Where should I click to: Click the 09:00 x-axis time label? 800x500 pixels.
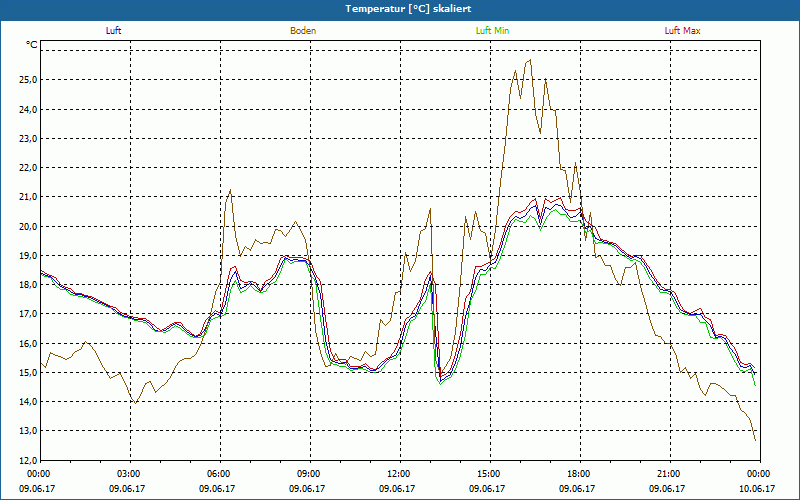coord(308,474)
